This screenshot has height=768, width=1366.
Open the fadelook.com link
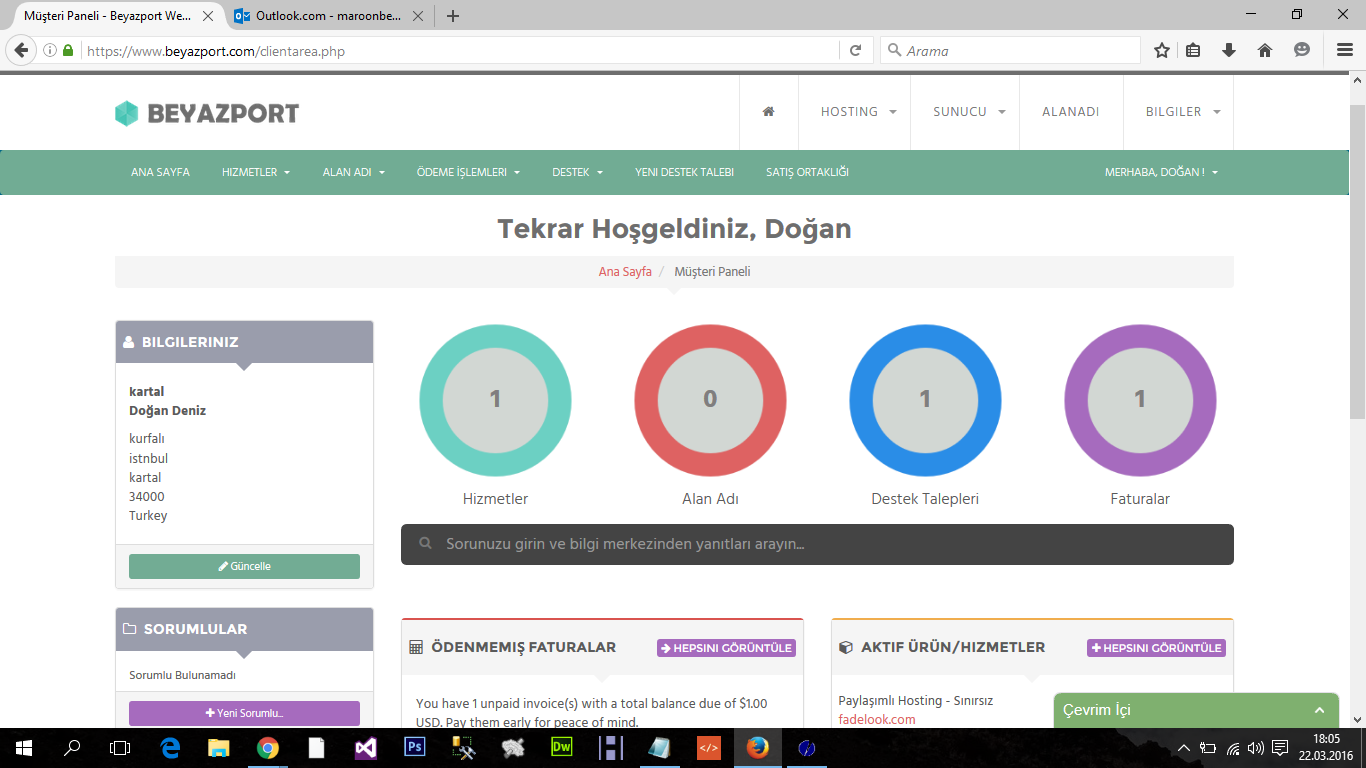point(877,719)
